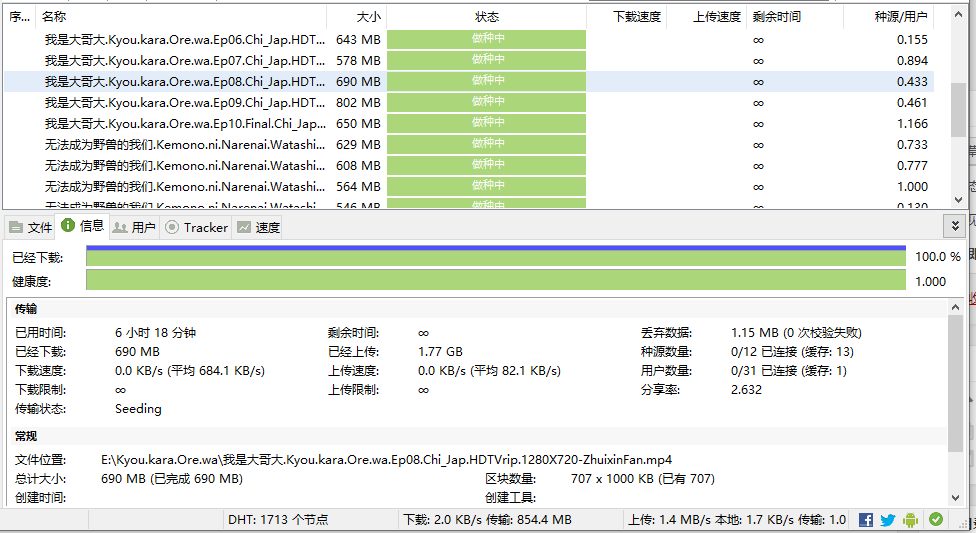The height and width of the screenshot is (533, 976).
Task: Click the green Android robot icon
Action: (x=910, y=520)
